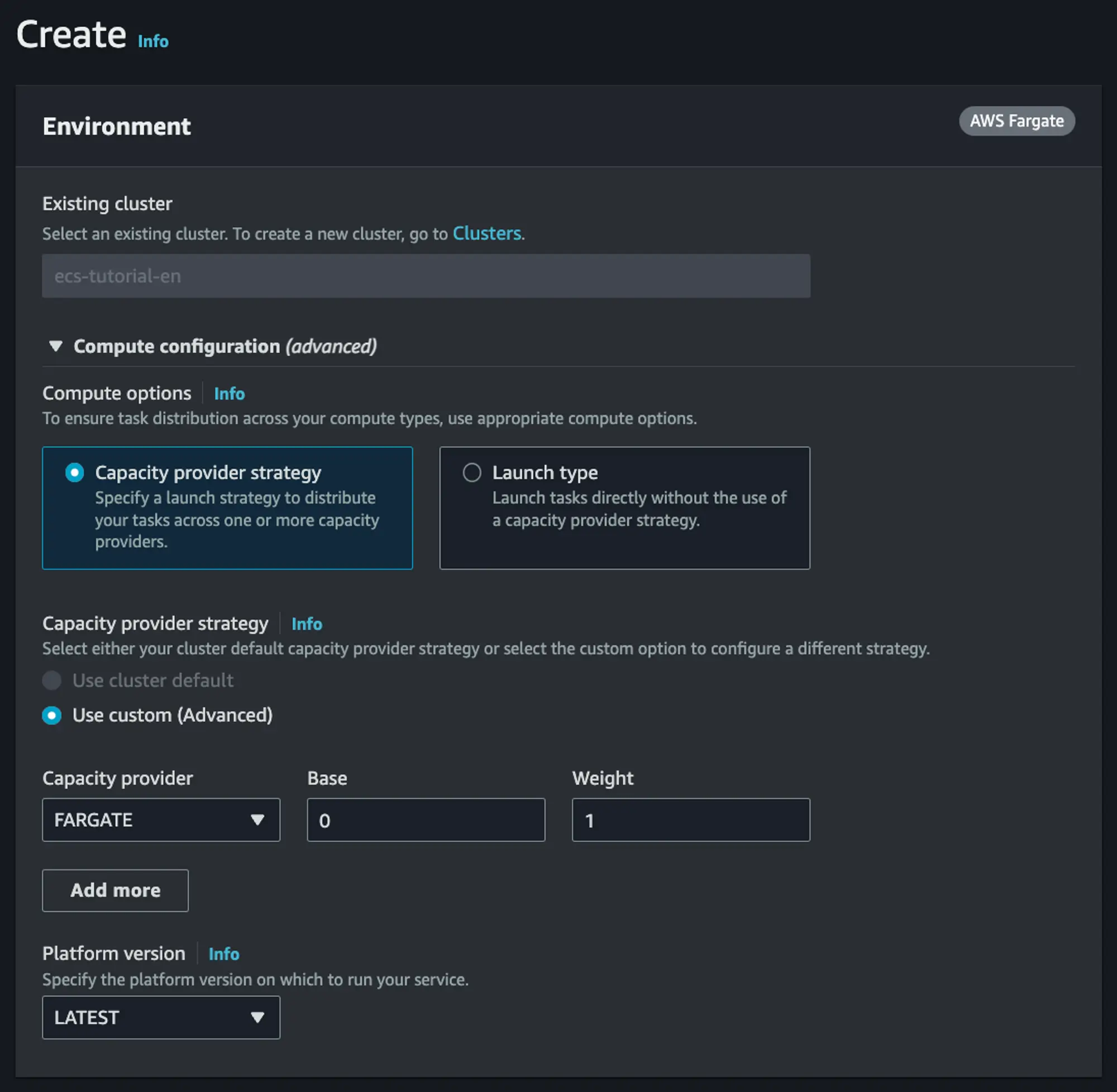Open the Clusters link
Viewport: 1117px width, 1092px height.
[486, 233]
